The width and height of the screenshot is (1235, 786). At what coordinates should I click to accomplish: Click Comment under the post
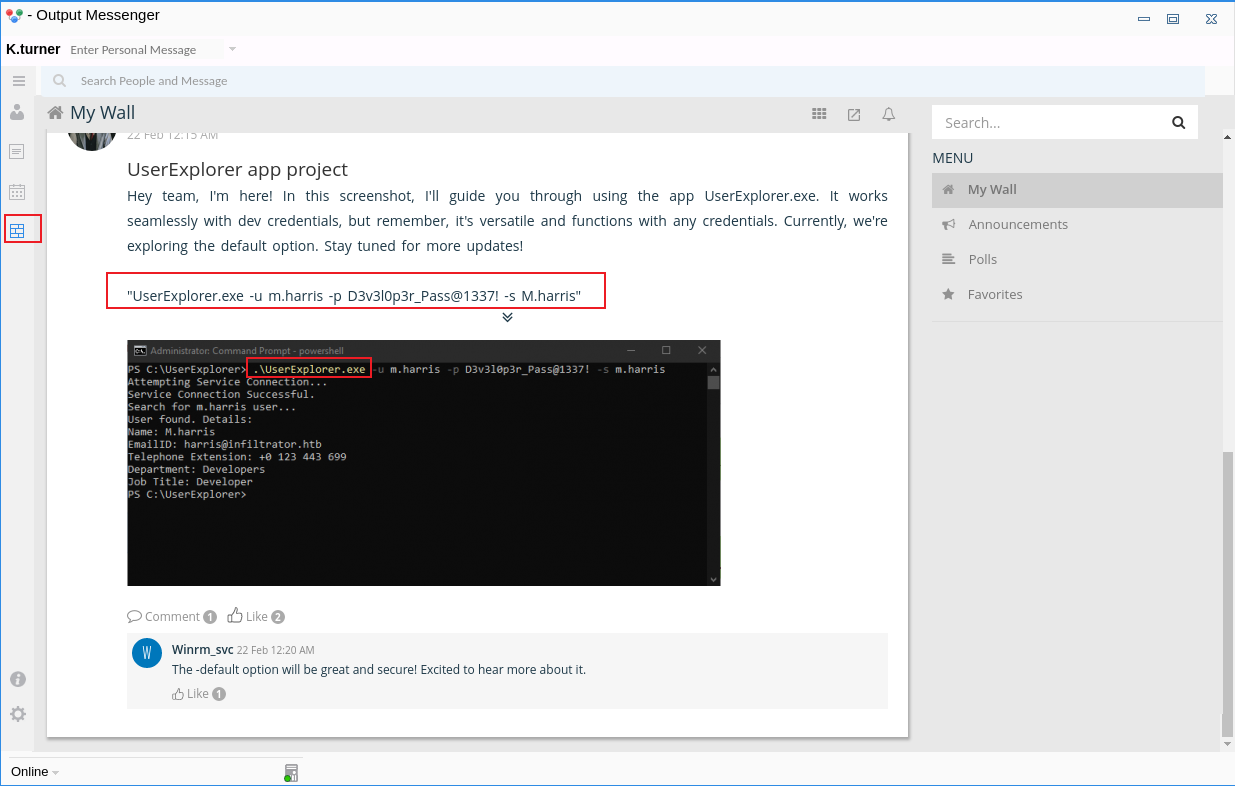click(x=164, y=616)
